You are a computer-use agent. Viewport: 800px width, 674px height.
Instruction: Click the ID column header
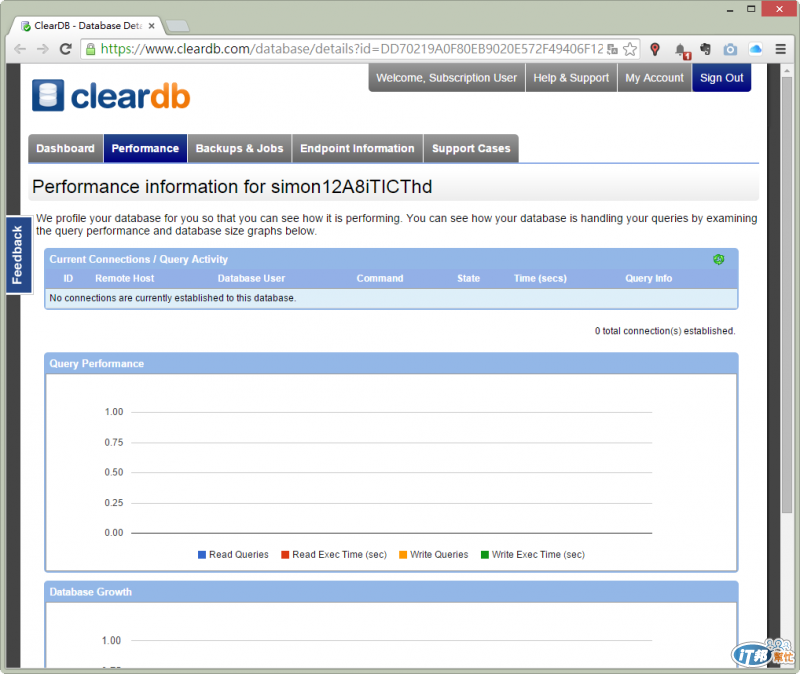coord(68,279)
